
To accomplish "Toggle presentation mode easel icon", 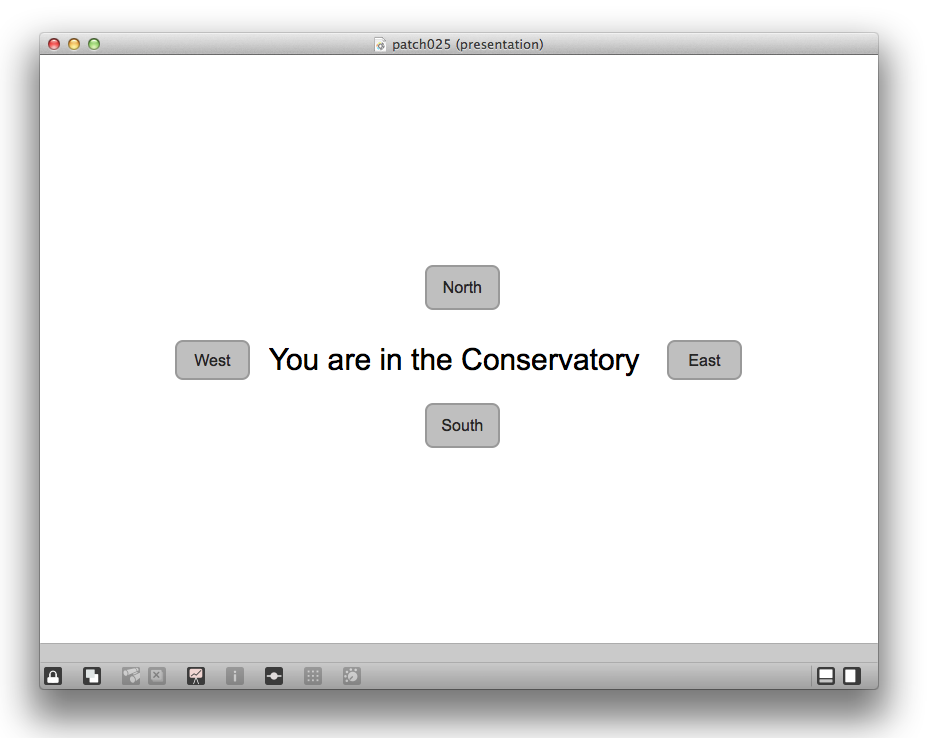I will click(x=196, y=676).
